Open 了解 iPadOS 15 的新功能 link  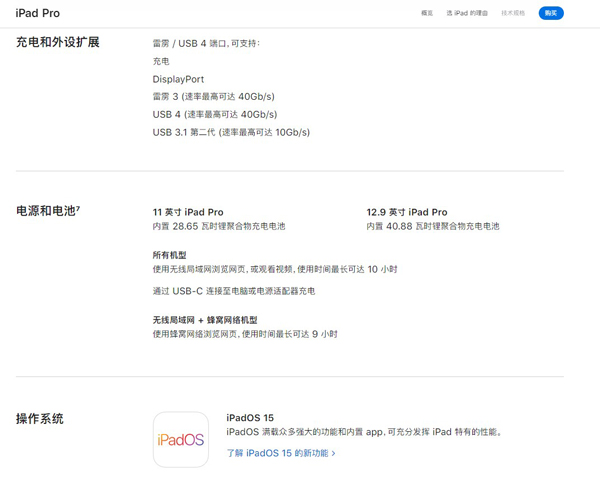[281, 453]
